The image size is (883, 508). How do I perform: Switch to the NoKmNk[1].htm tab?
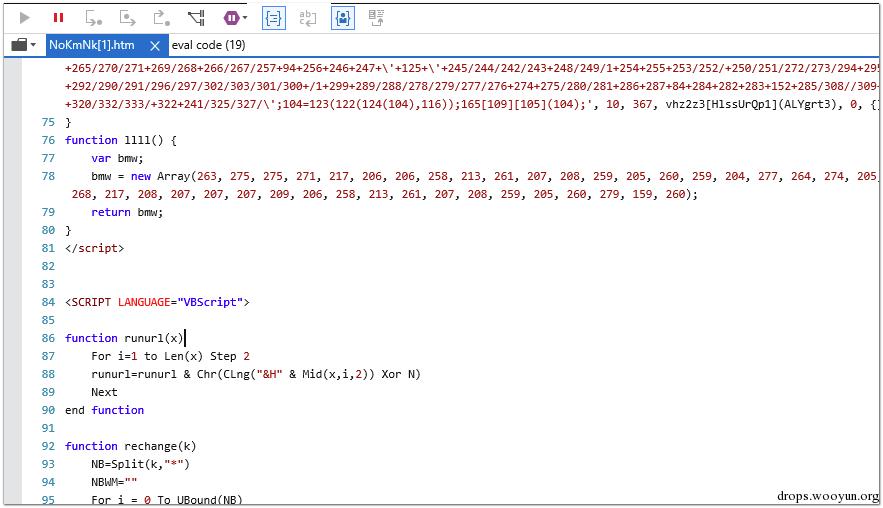[x=92, y=45]
